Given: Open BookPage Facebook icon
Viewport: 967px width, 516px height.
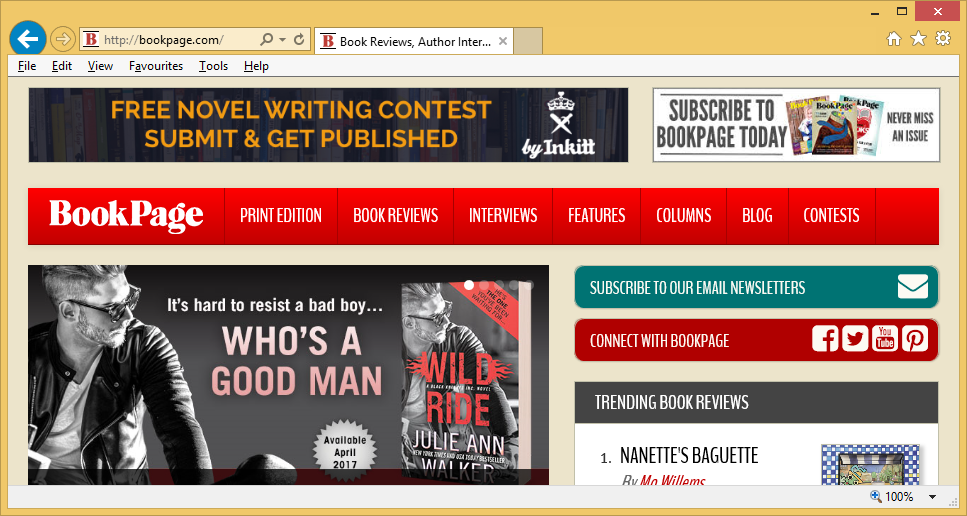Looking at the screenshot, I should 825,338.
